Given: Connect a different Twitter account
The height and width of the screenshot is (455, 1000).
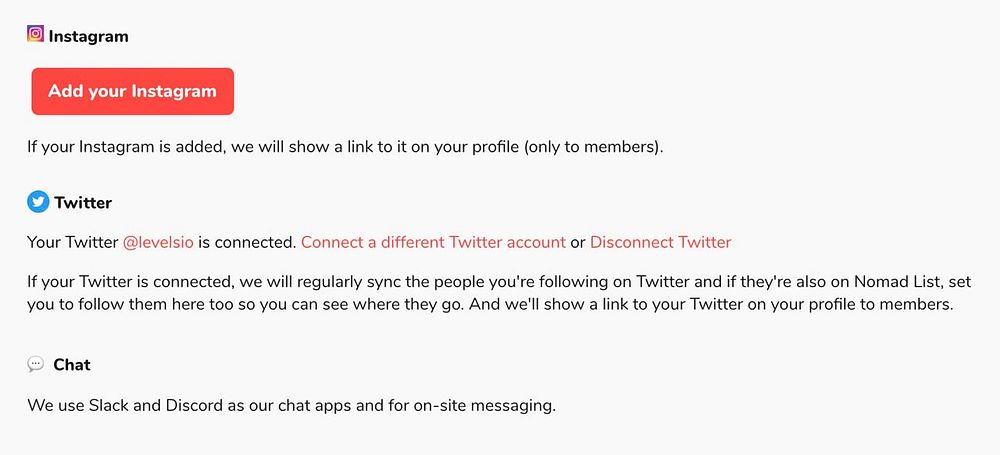Looking at the screenshot, I should (433, 242).
